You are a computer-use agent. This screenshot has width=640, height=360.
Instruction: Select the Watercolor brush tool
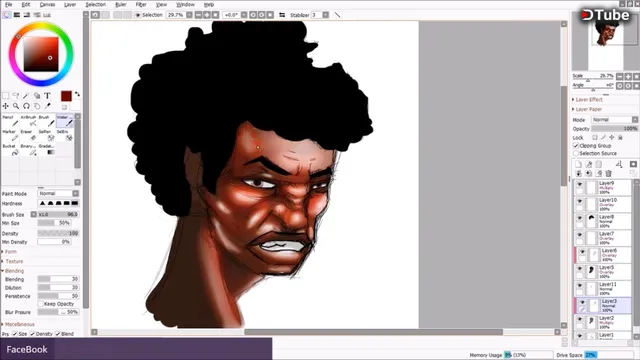64,121
